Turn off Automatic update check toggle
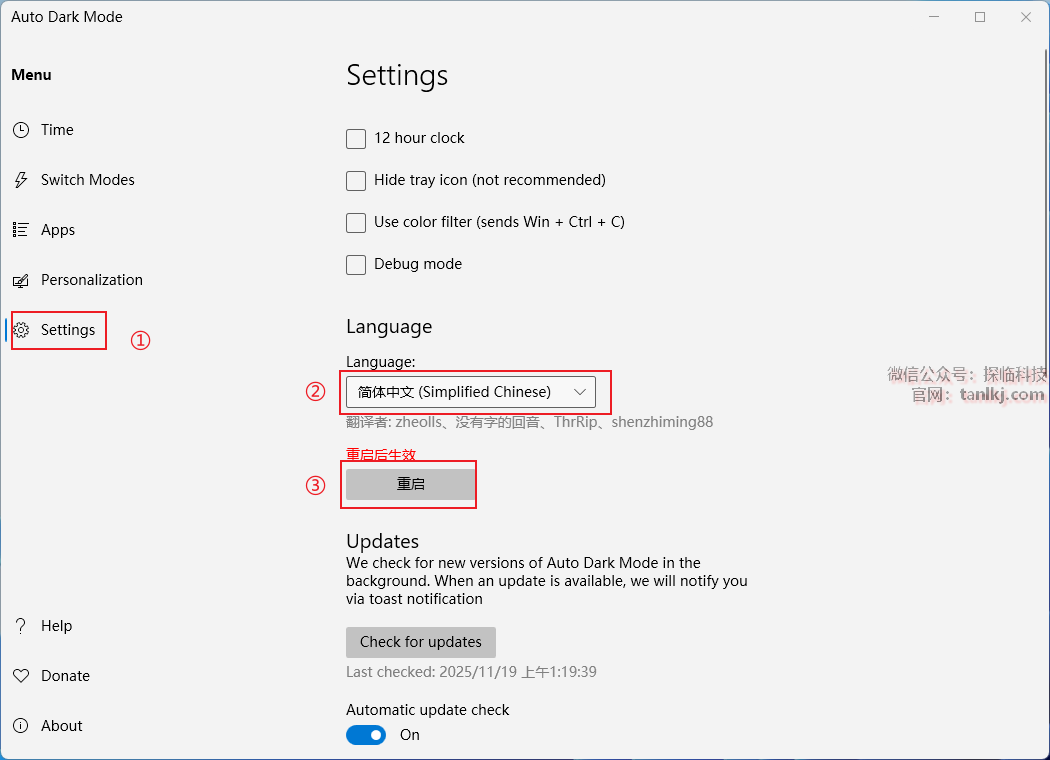 click(366, 735)
